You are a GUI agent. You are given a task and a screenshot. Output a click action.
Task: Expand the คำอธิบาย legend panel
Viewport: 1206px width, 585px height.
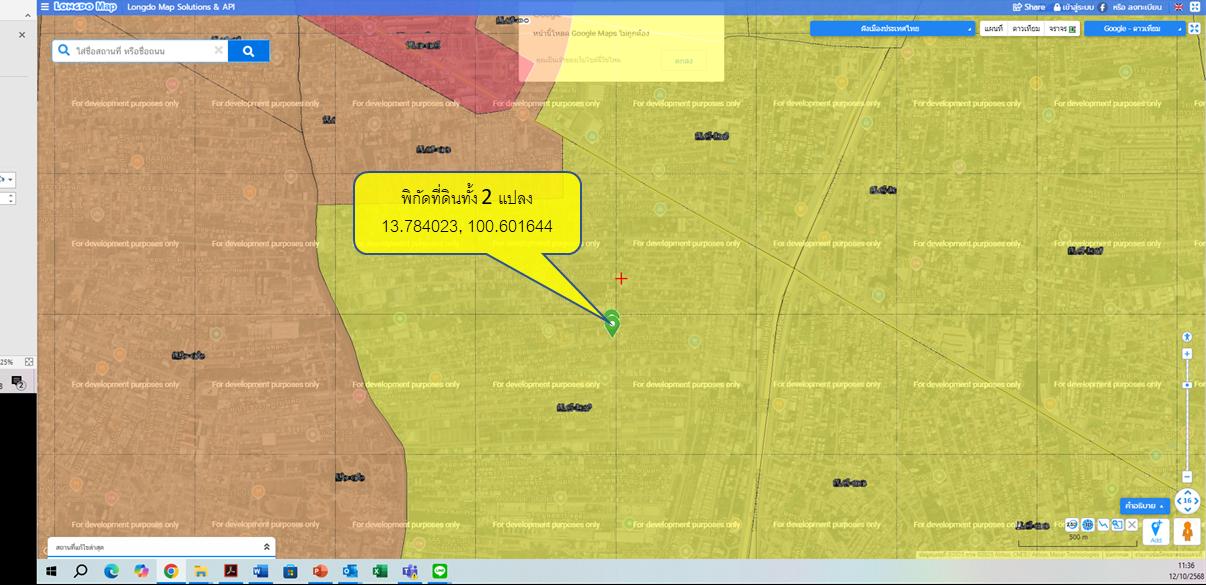(1145, 506)
